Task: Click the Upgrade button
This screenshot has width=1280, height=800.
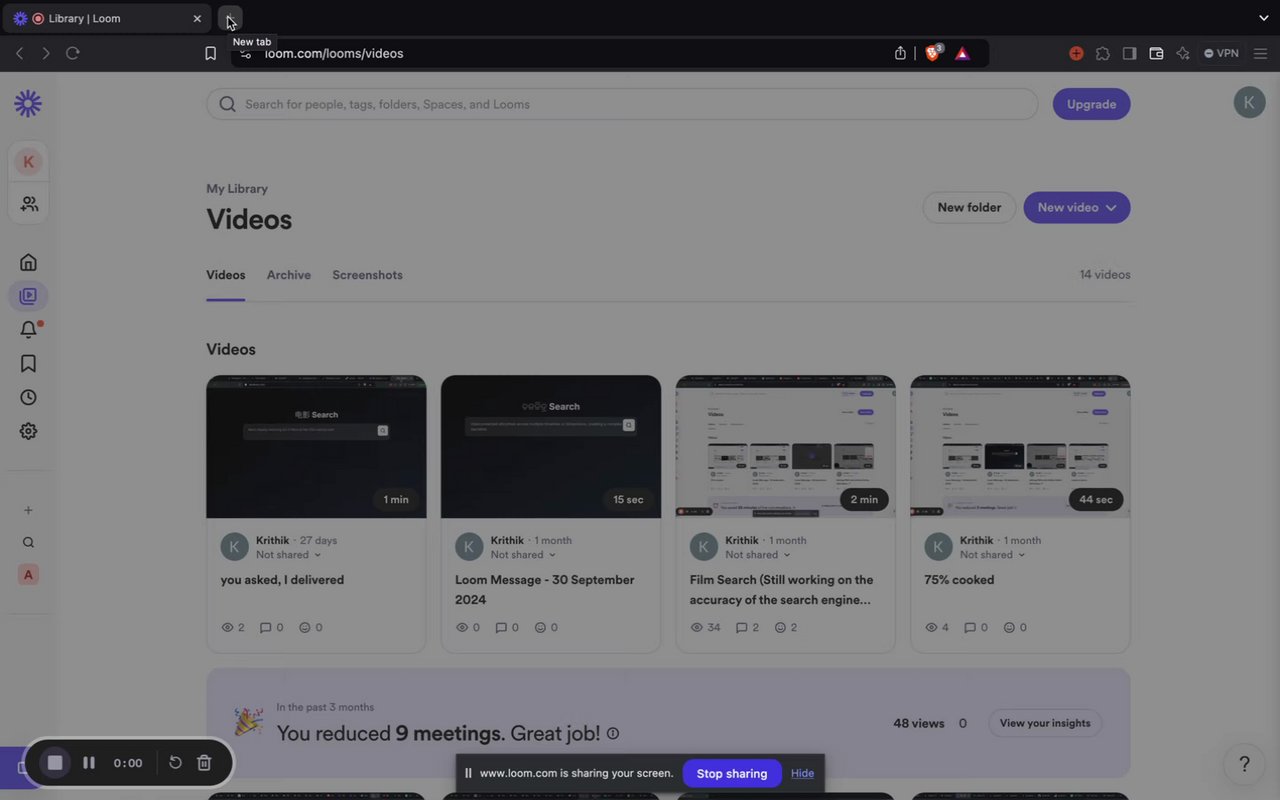Action: pos(1092,104)
